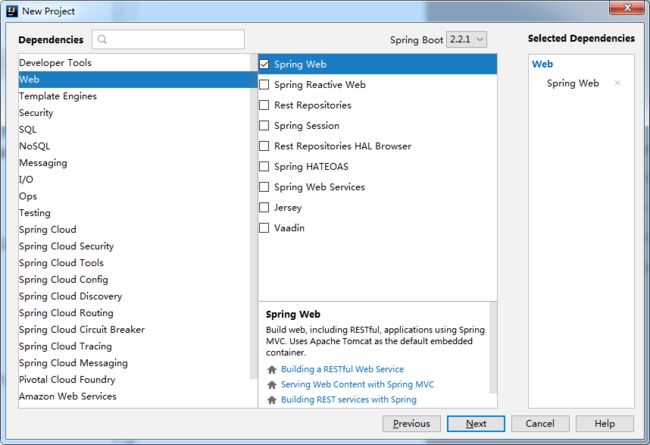This screenshot has width=650, height=445.
Task: Select Spring Cloud Security category
Action: (x=134, y=246)
